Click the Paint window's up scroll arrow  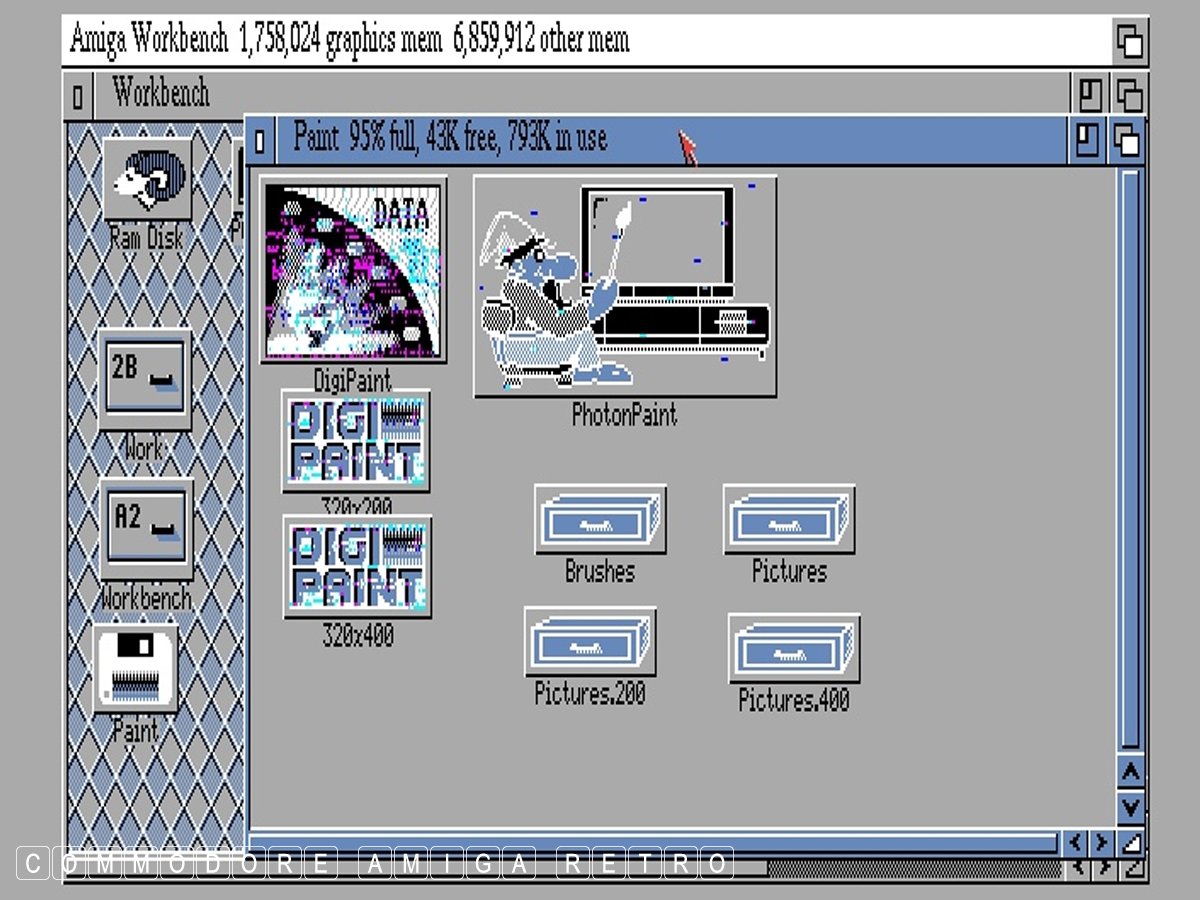(1130, 773)
